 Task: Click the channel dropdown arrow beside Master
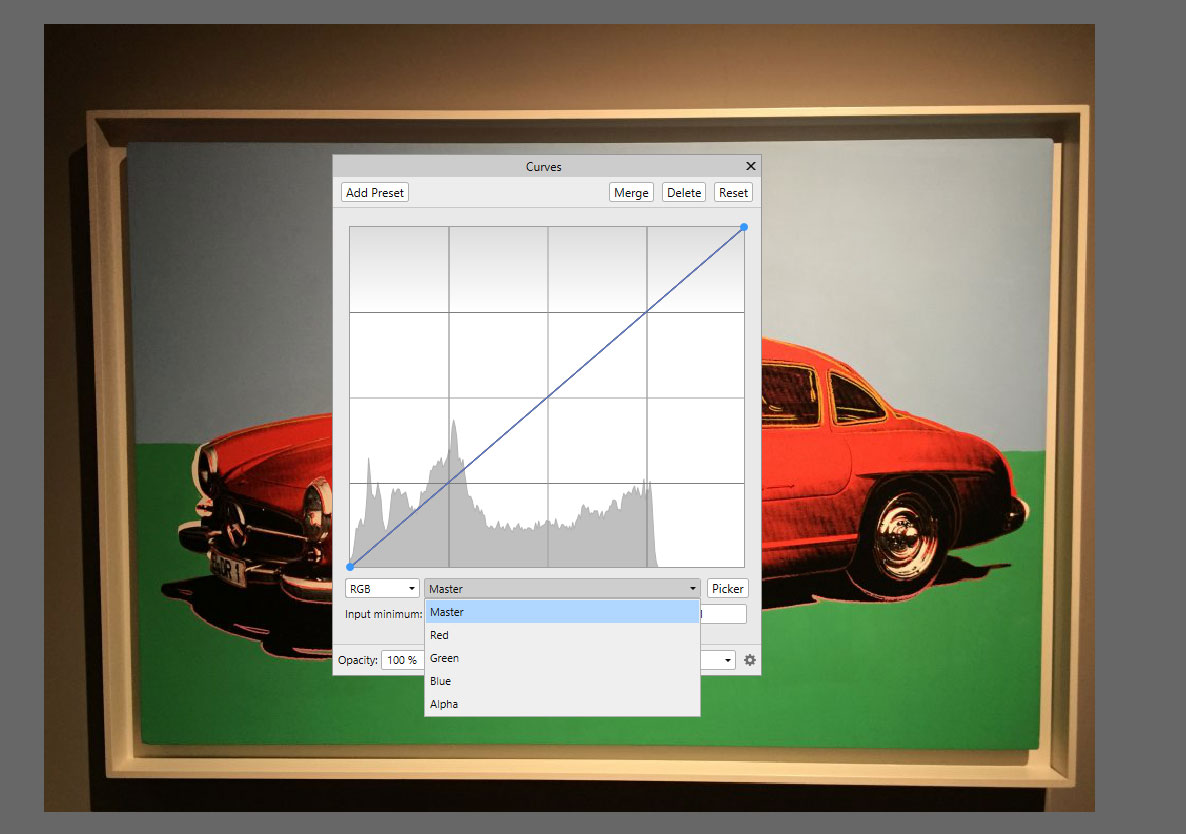point(692,588)
